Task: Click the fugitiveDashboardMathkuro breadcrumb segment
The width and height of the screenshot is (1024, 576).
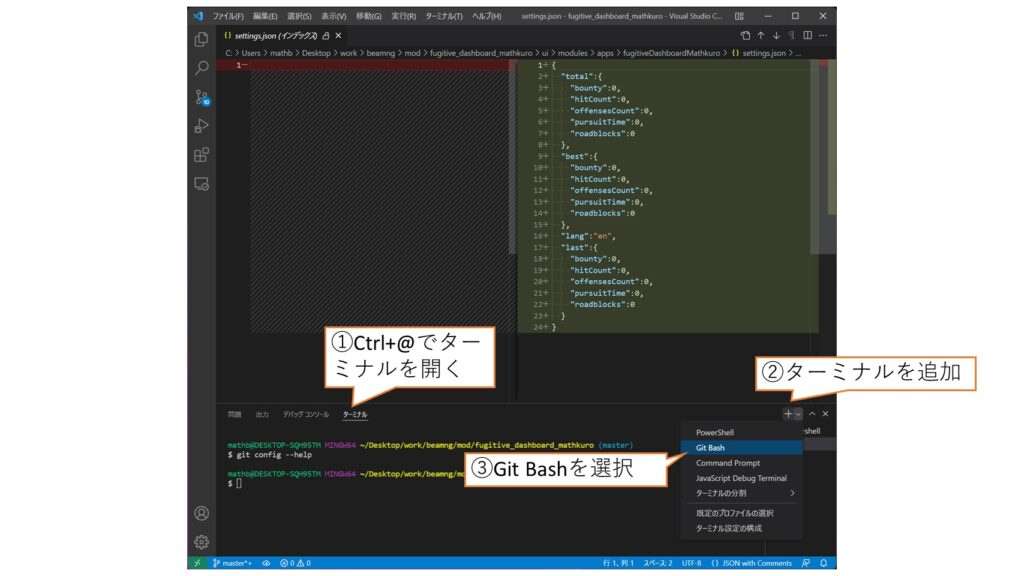Action: click(x=671, y=54)
